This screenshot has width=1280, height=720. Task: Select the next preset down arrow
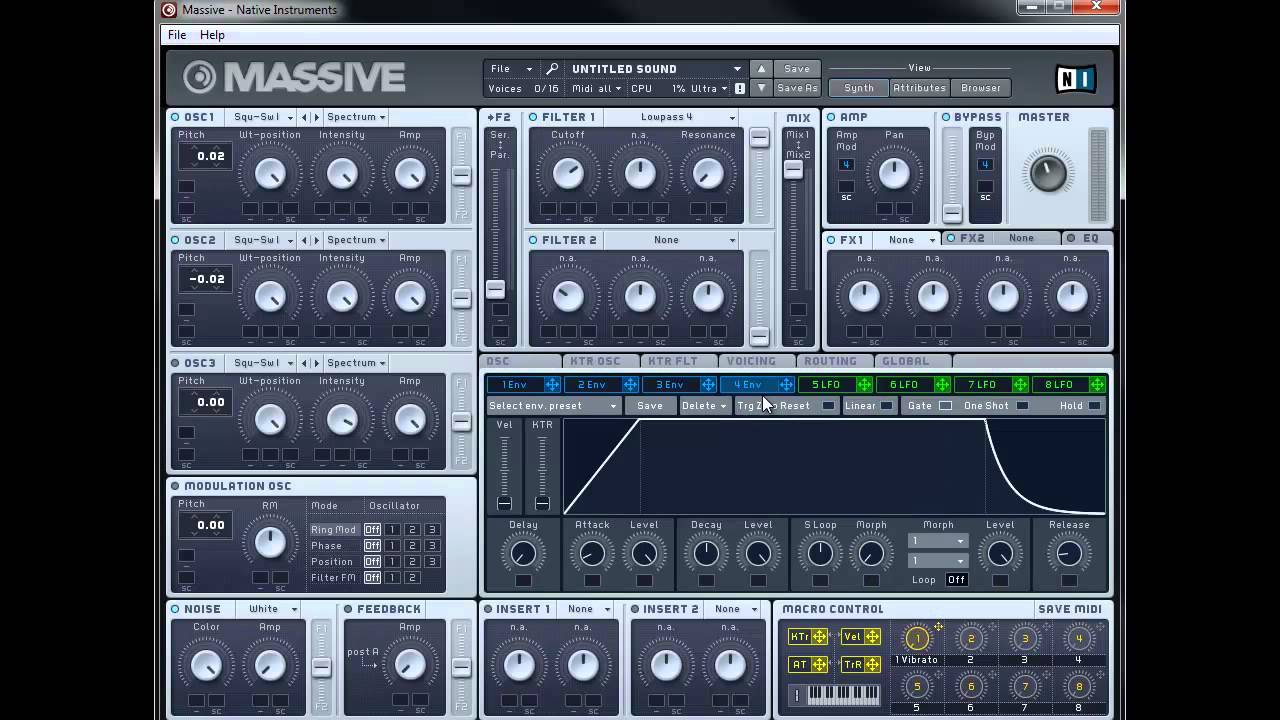coord(761,88)
